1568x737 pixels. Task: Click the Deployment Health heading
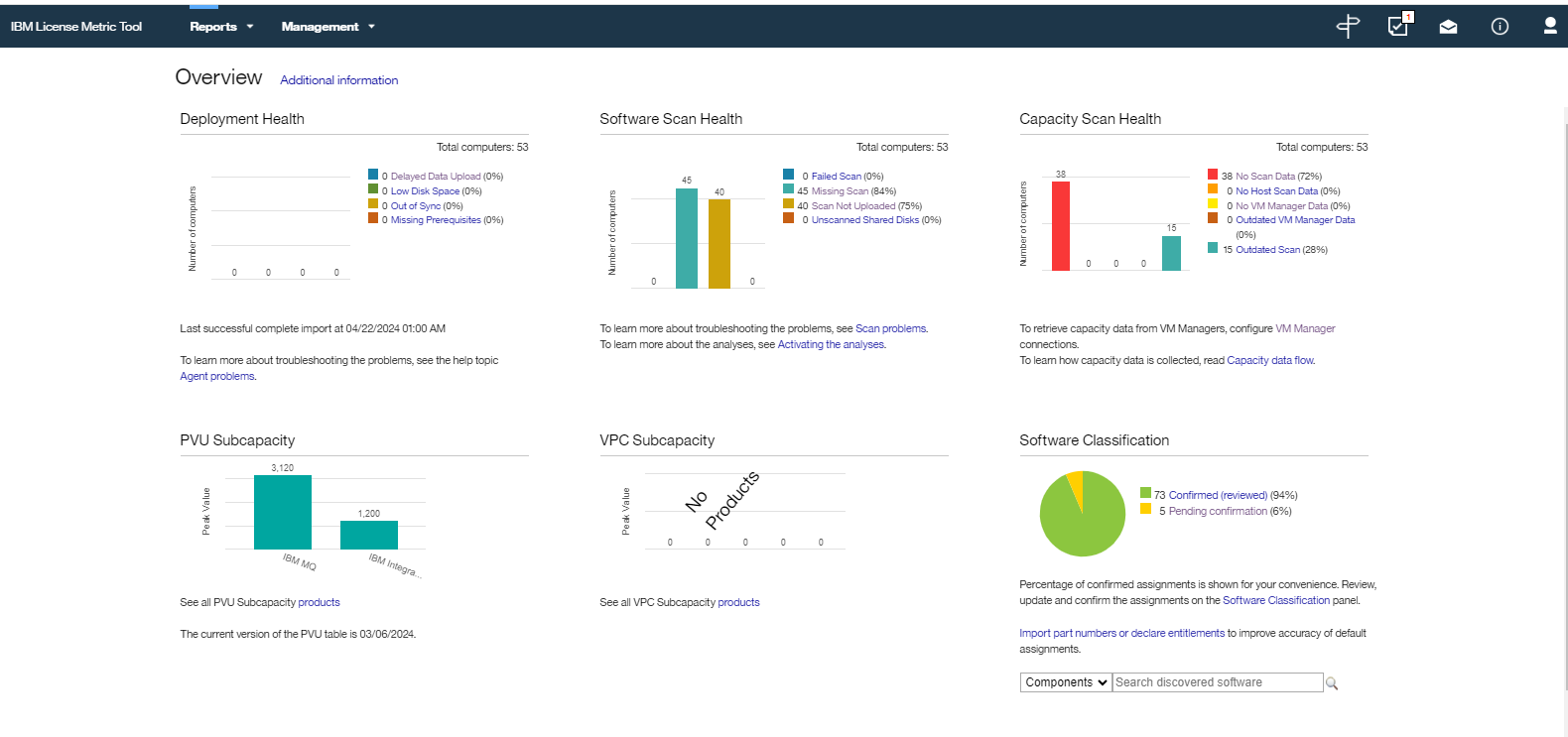[x=242, y=119]
